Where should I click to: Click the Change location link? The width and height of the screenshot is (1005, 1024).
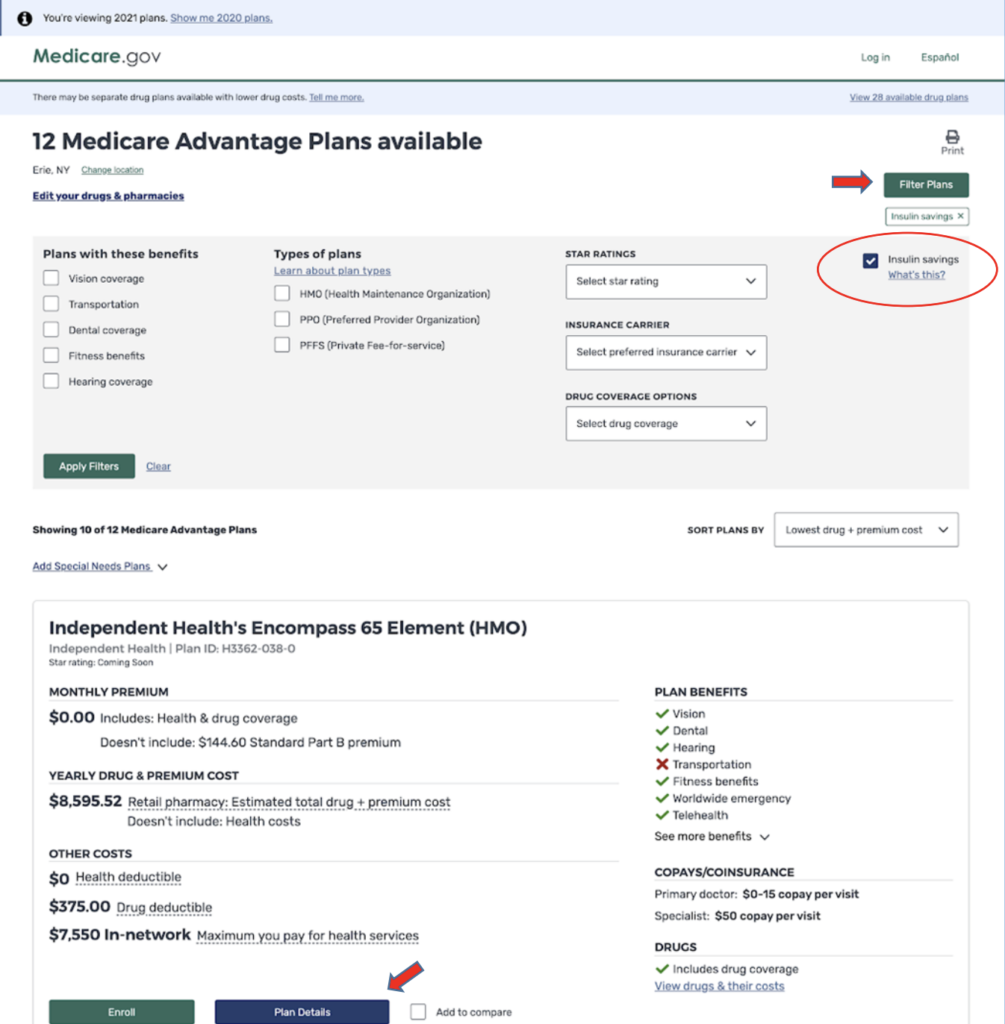112,170
